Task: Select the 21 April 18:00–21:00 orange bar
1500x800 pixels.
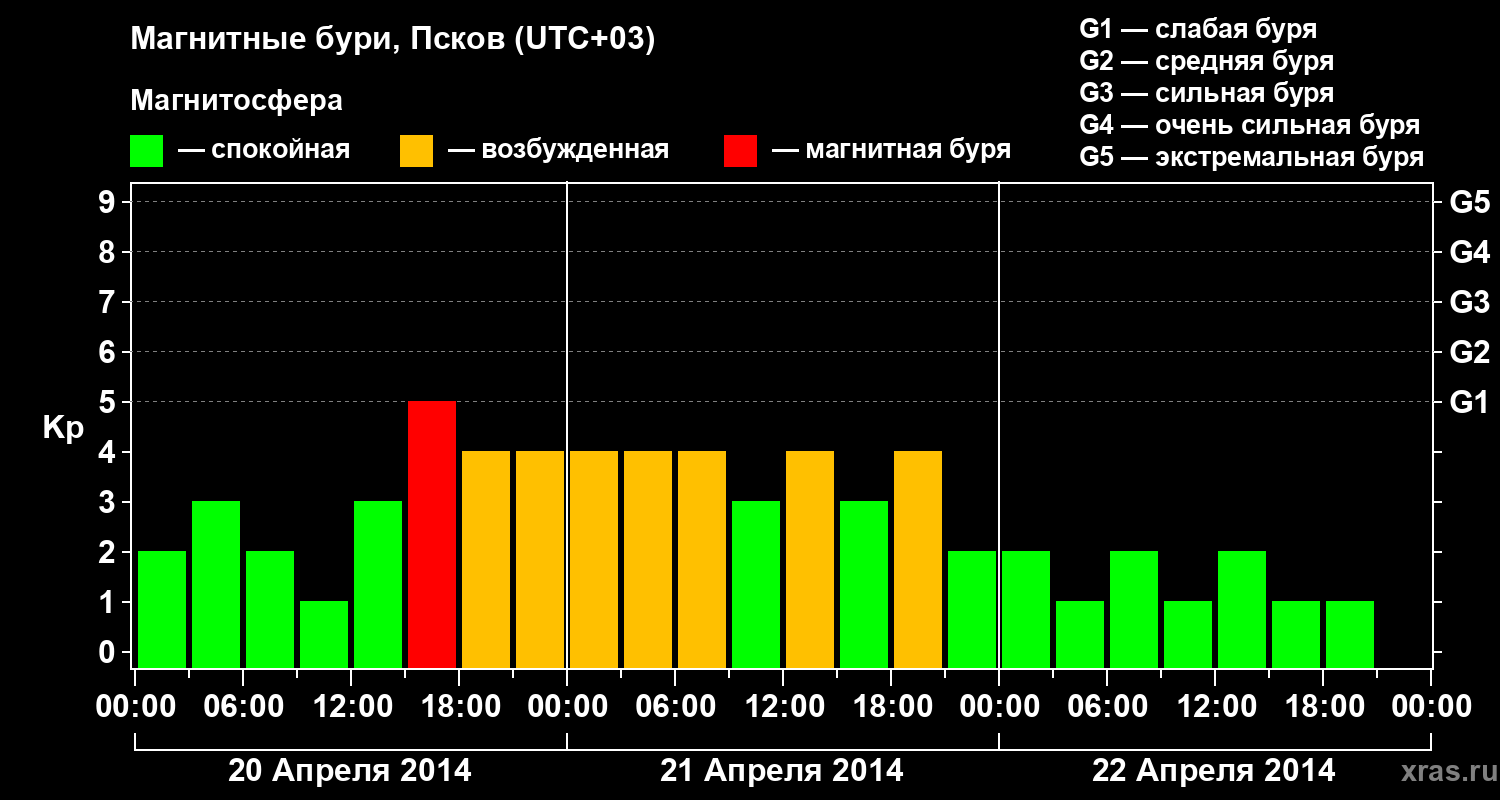Action: click(x=918, y=559)
